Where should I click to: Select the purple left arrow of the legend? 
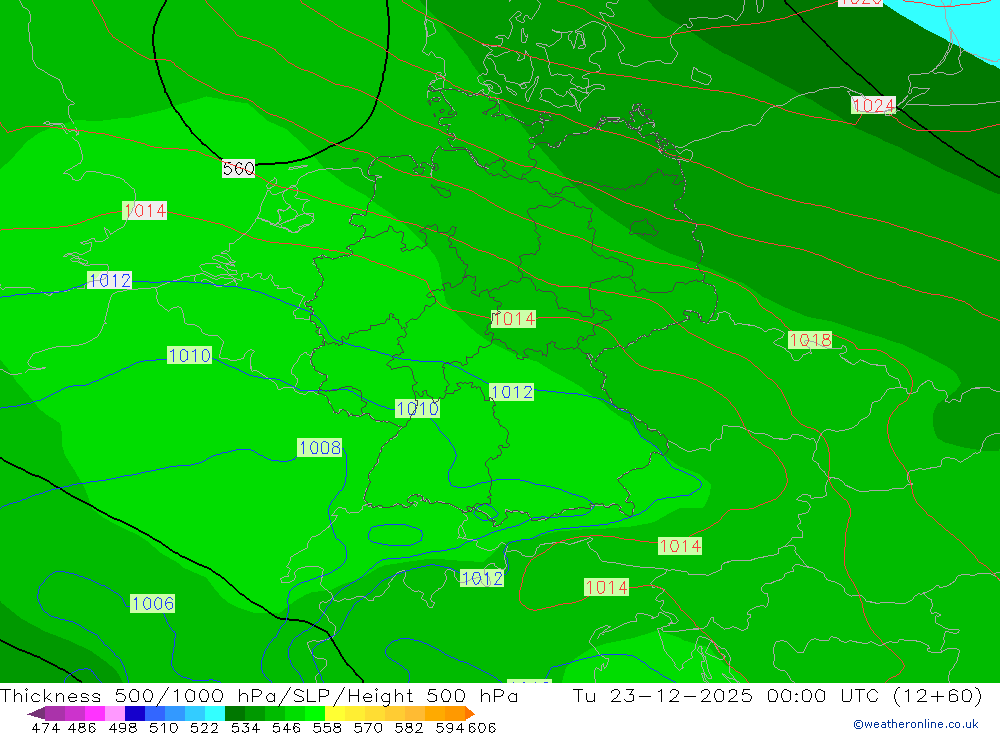click(x=36, y=713)
